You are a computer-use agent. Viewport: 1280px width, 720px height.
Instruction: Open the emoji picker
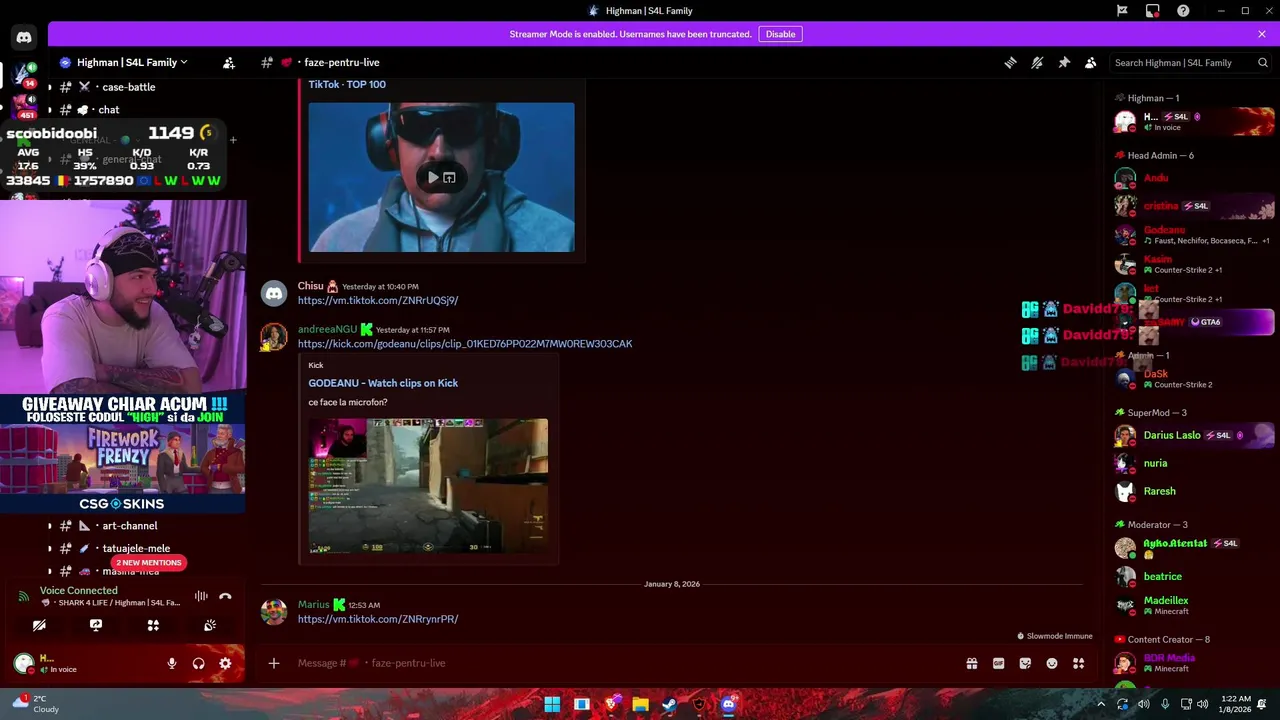1052,663
